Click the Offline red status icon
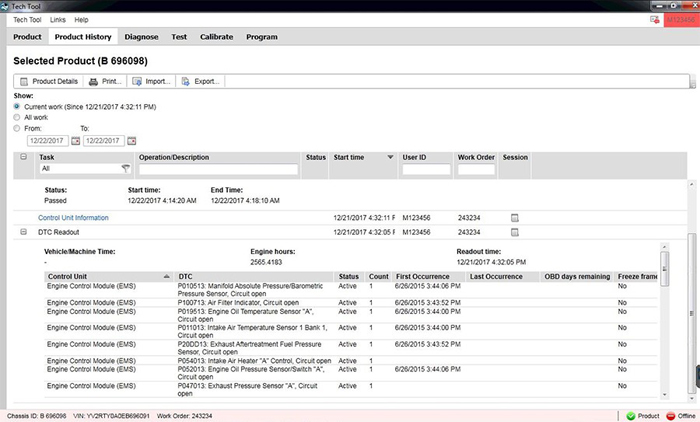700x422 pixels. [671, 416]
